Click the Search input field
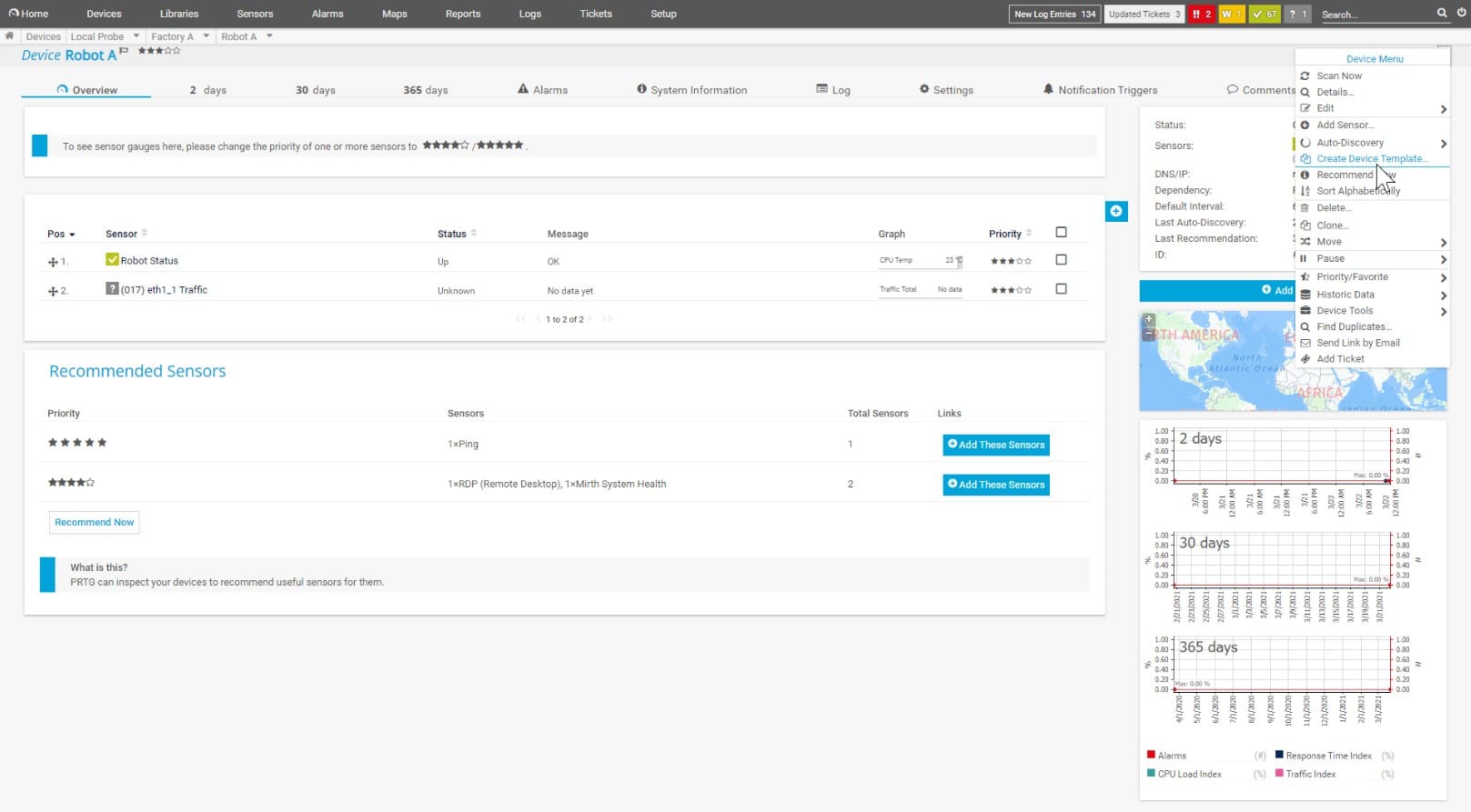The height and width of the screenshot is (812, 1471). tap(1374, 15)
